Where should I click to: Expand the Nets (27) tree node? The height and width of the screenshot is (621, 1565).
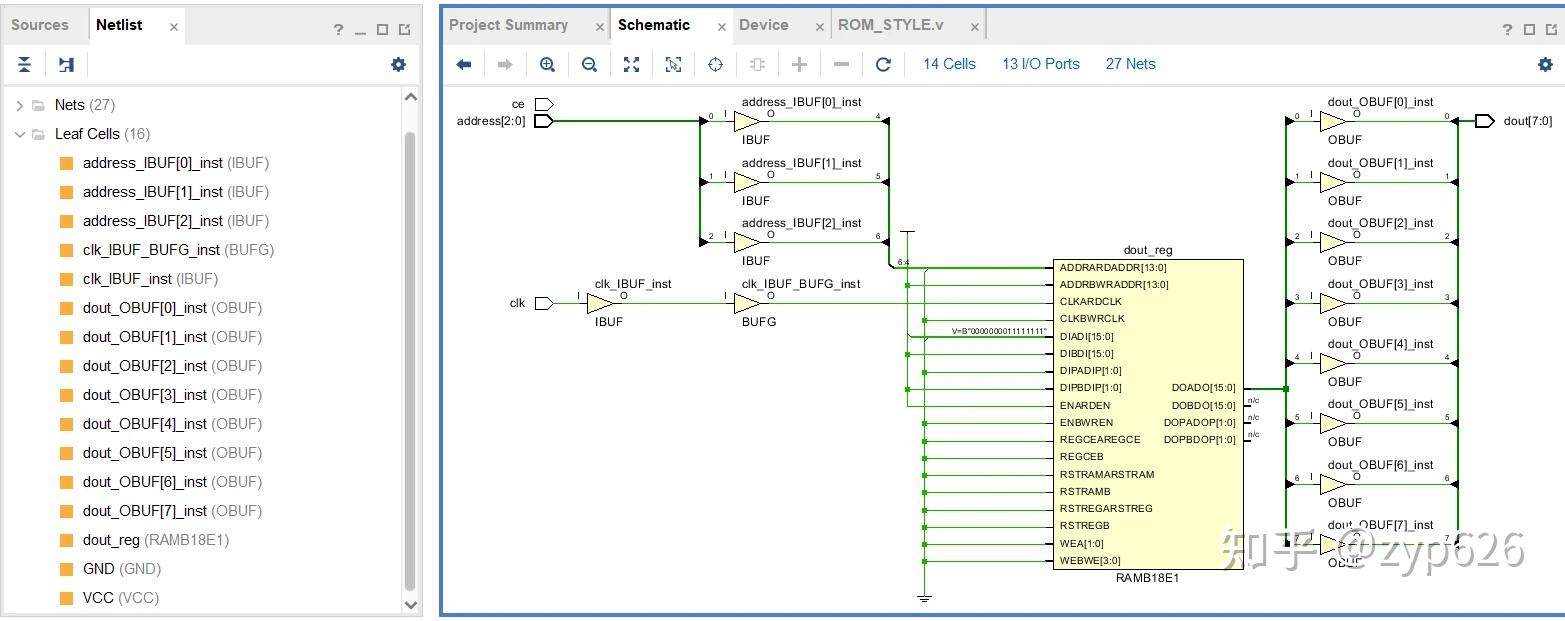[19, 105]
